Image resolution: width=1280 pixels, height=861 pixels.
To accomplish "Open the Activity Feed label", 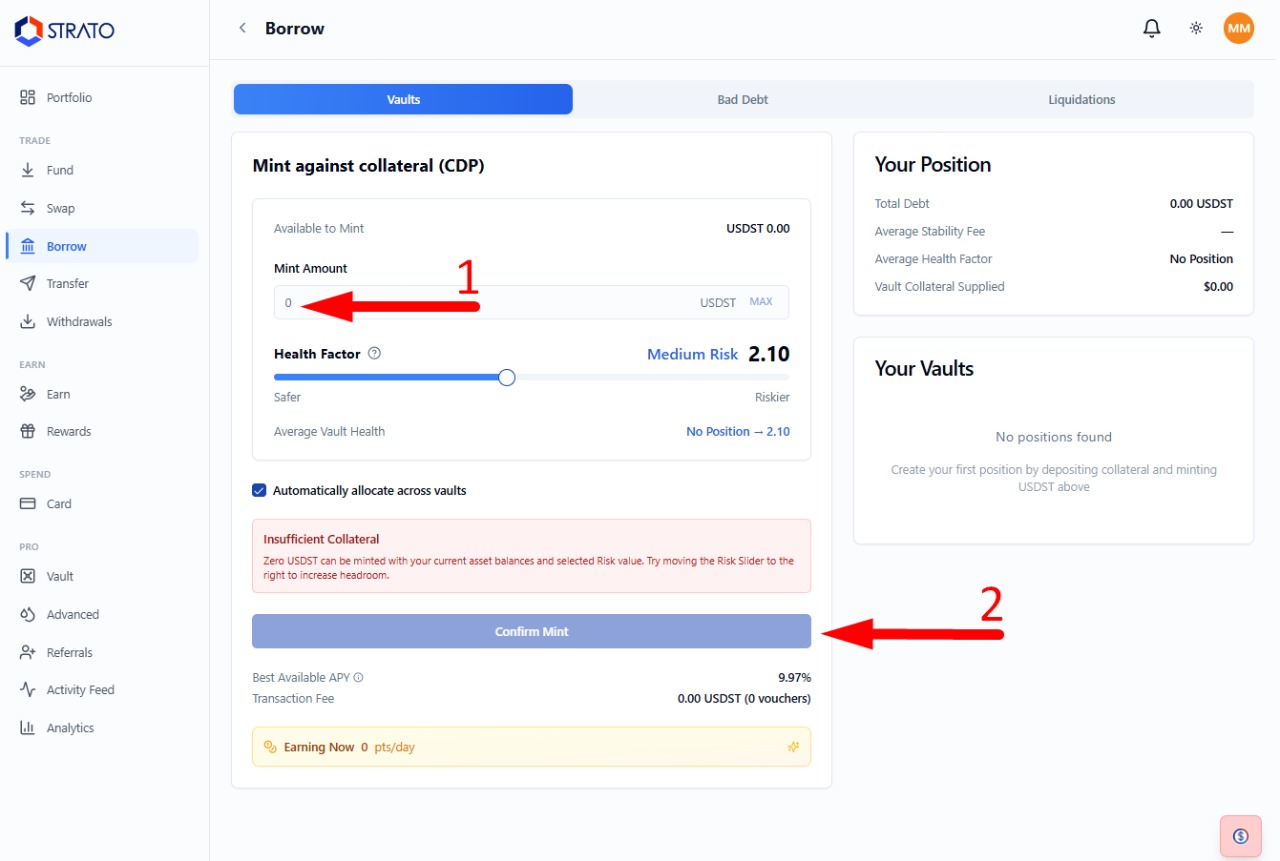I will pos(81,690).
